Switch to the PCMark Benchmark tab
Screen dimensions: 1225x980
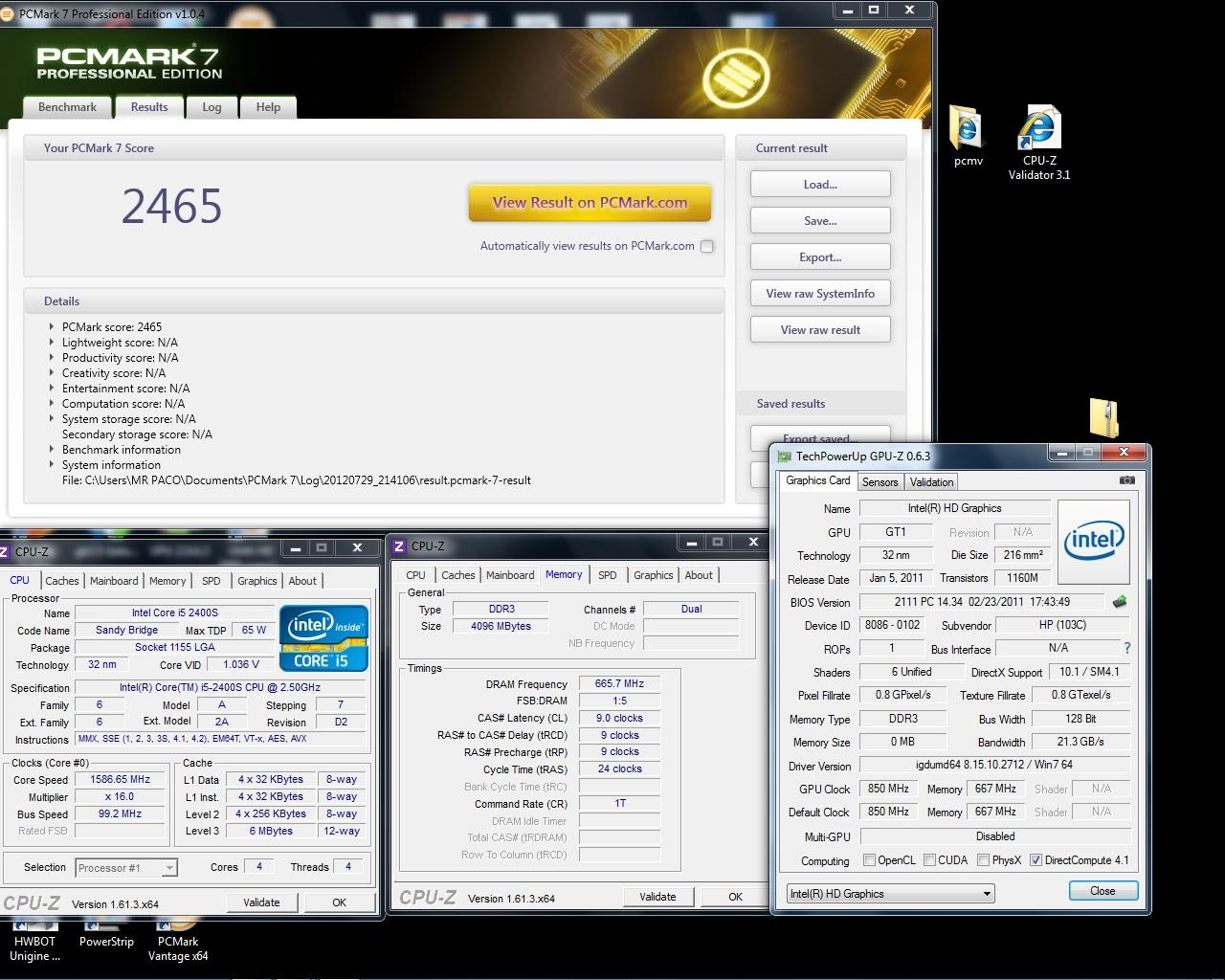[x=67, y=107]
